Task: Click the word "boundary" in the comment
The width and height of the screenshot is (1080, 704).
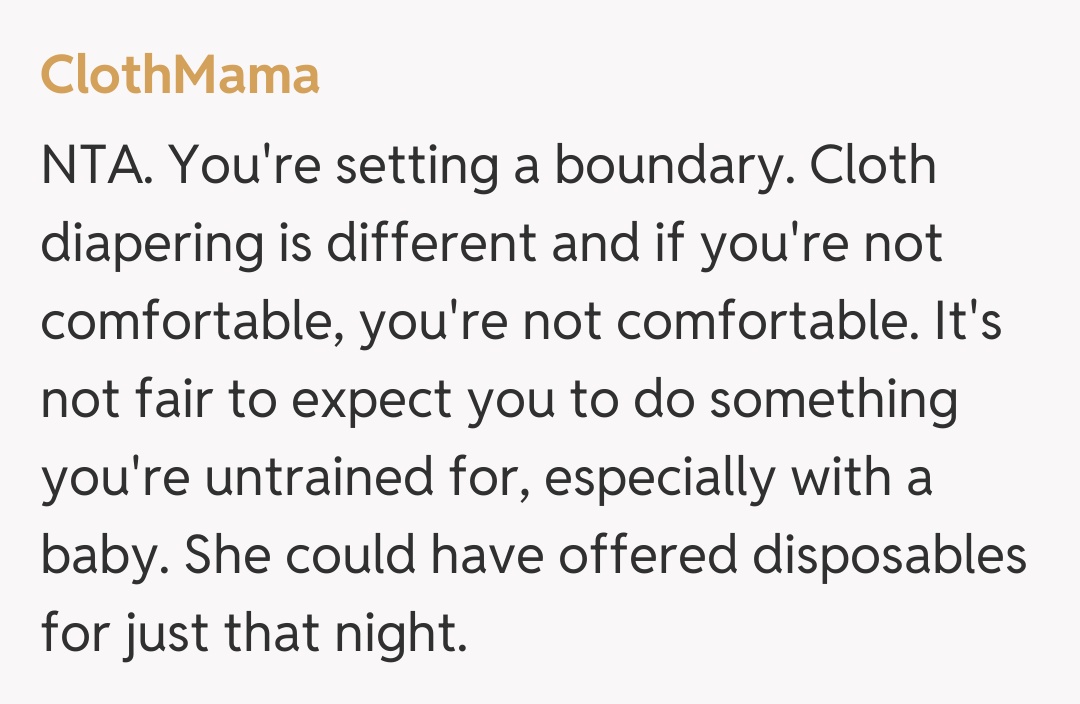Action: 671,167
